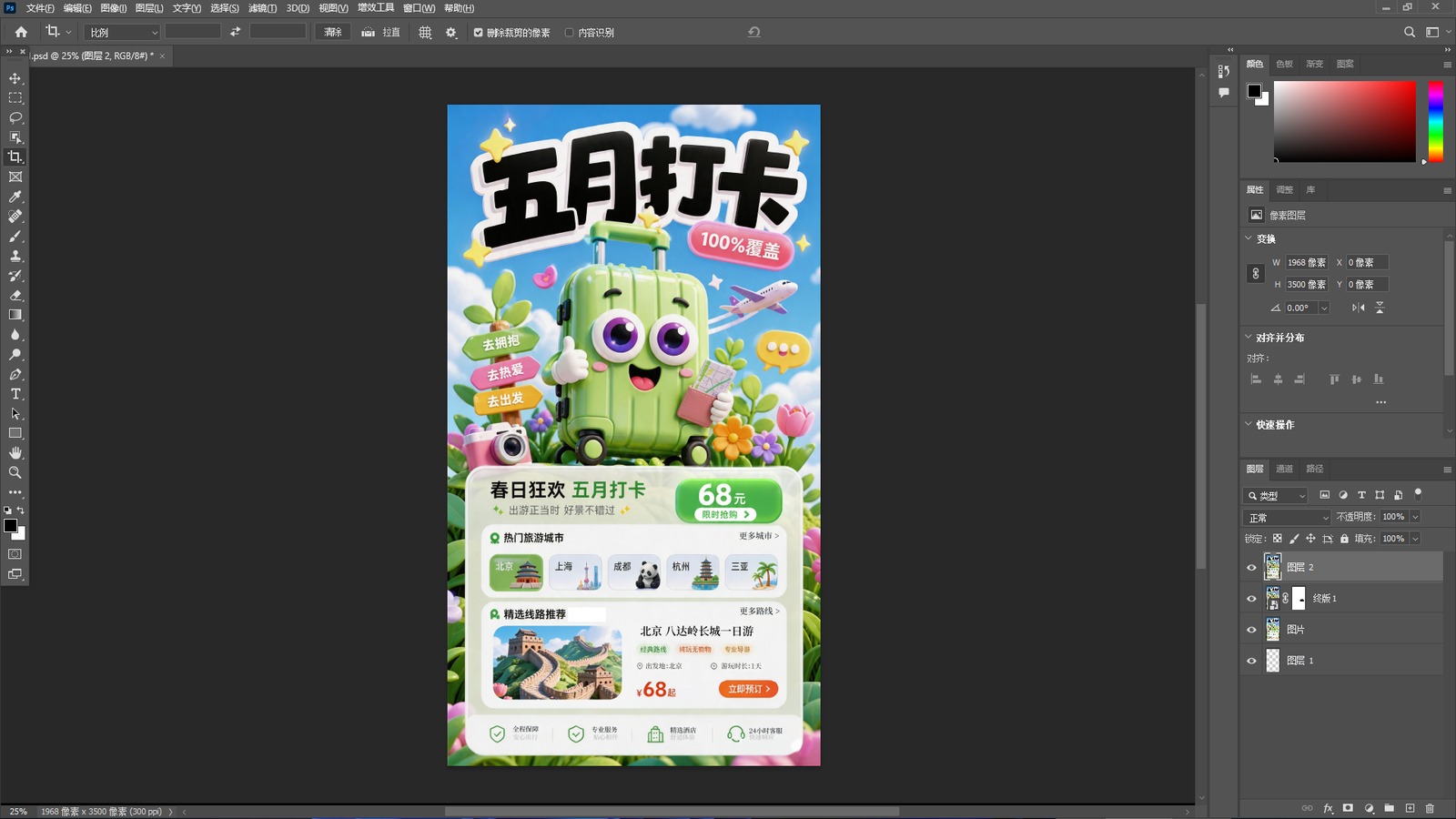Select the Pen tool
Image resolution: width=1456 pixels, height=819 pixels.
[15, 374]
